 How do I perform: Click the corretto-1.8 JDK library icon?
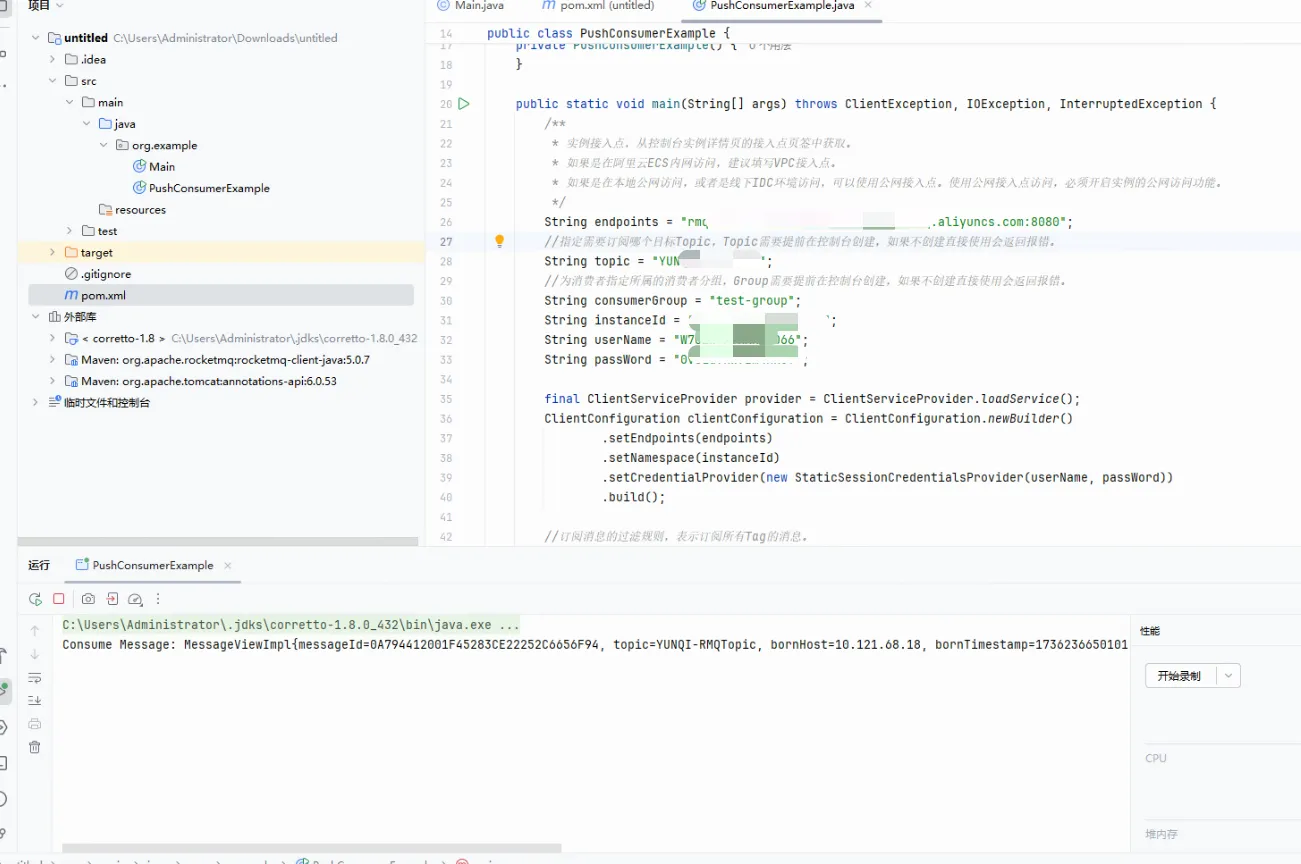pos(71,339)
